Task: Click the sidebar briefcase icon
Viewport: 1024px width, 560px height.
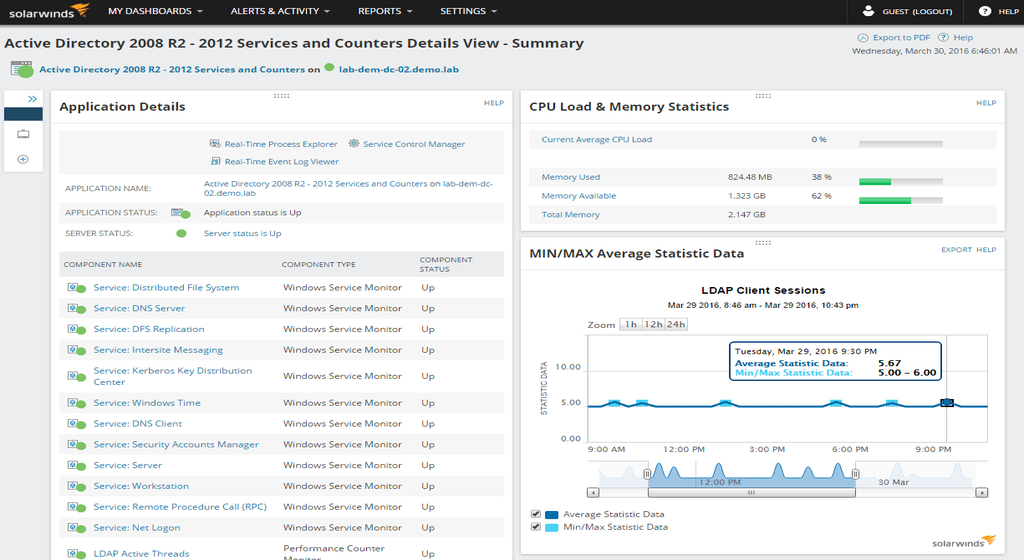Action: 24,134
